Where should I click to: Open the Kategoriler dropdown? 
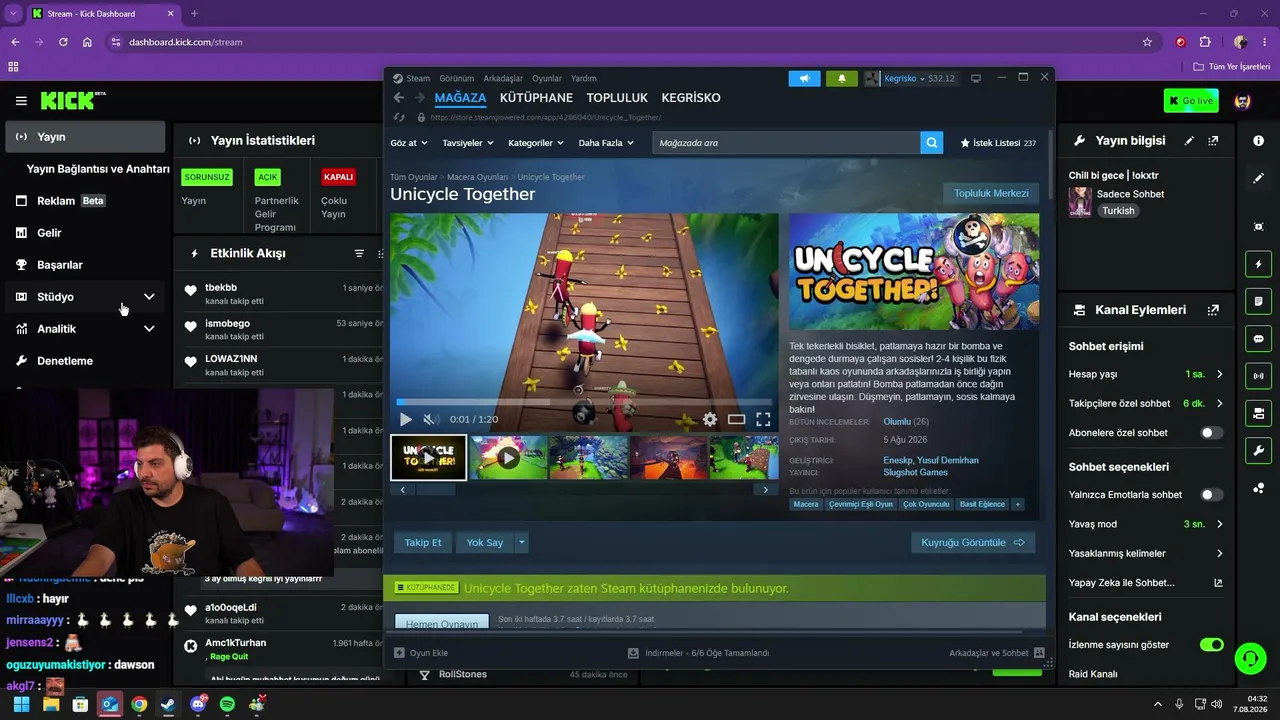[536, 143]
